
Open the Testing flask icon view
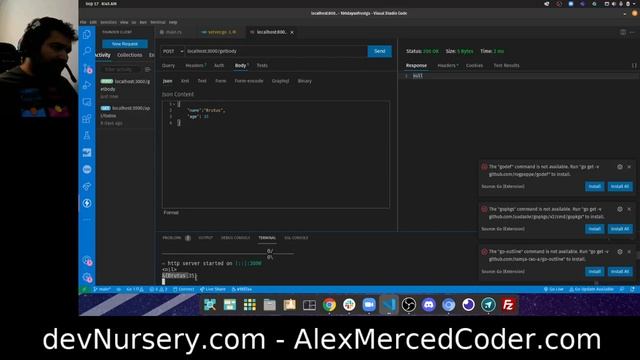[x=87, y=136]
